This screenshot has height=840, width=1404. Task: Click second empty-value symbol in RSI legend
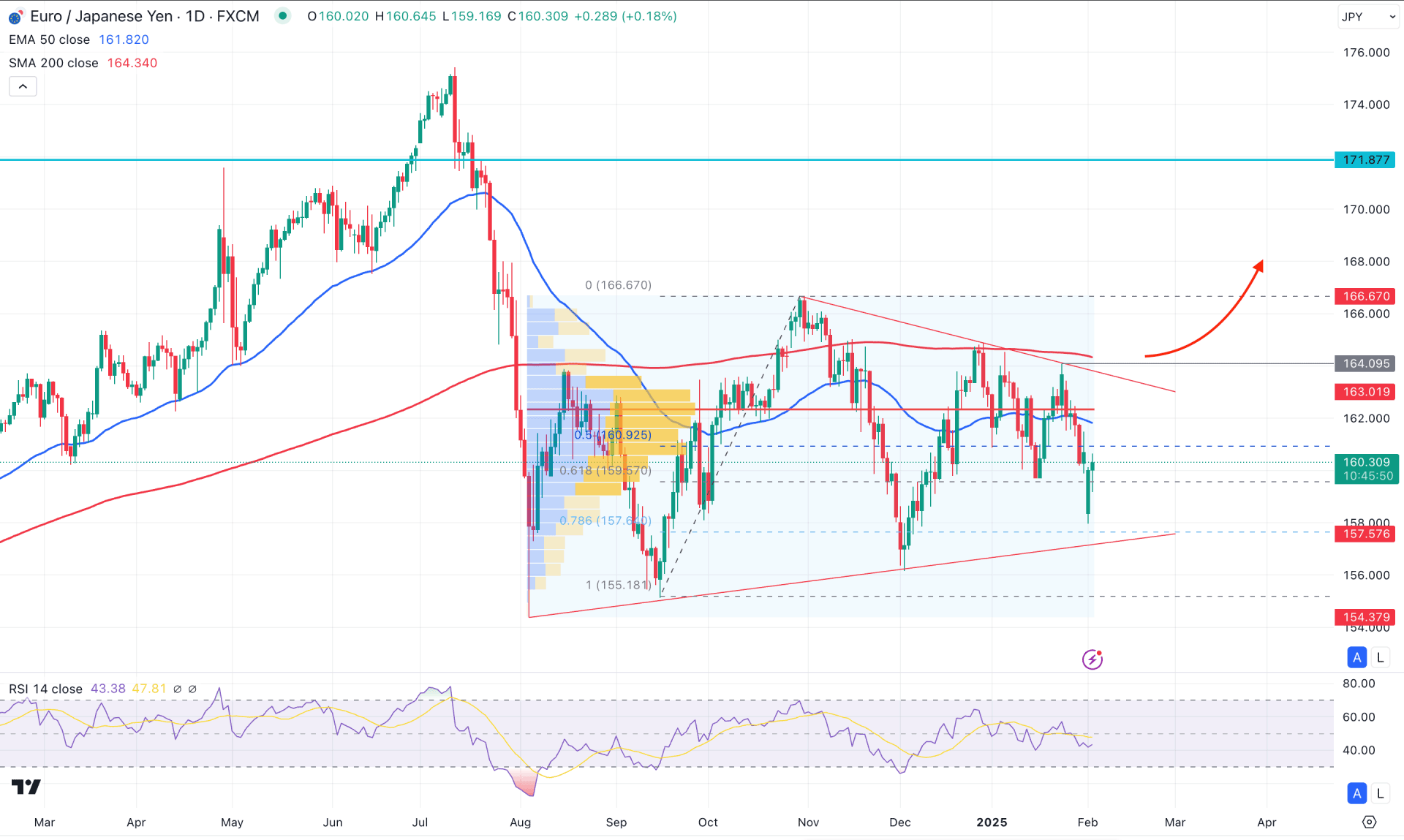click(x=192, y=689)
